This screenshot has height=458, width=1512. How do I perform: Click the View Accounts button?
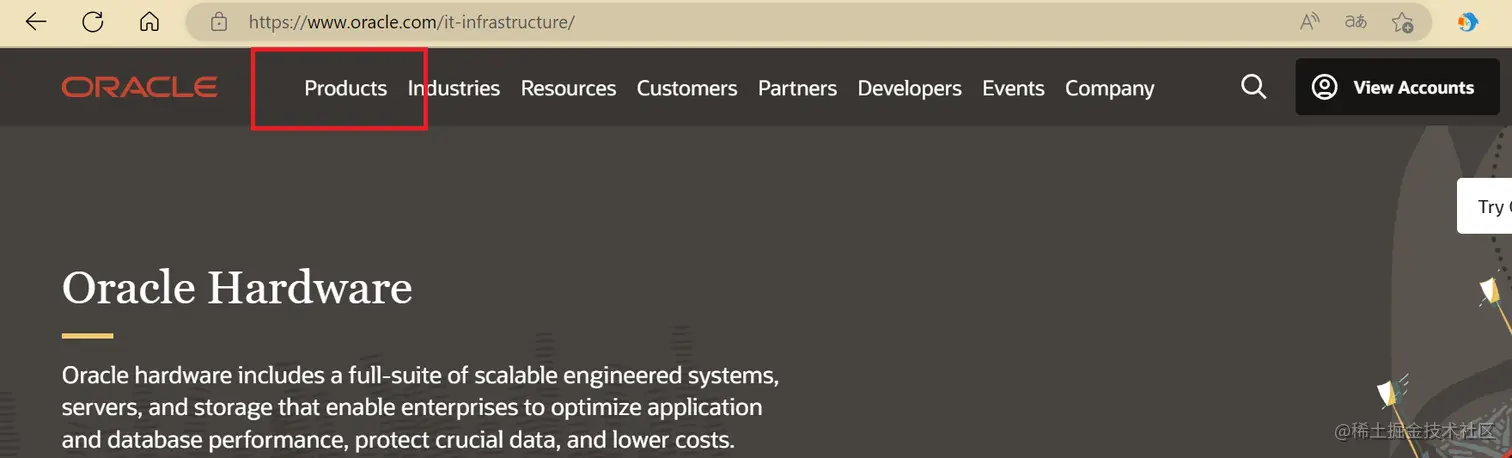coord(1397,87)
